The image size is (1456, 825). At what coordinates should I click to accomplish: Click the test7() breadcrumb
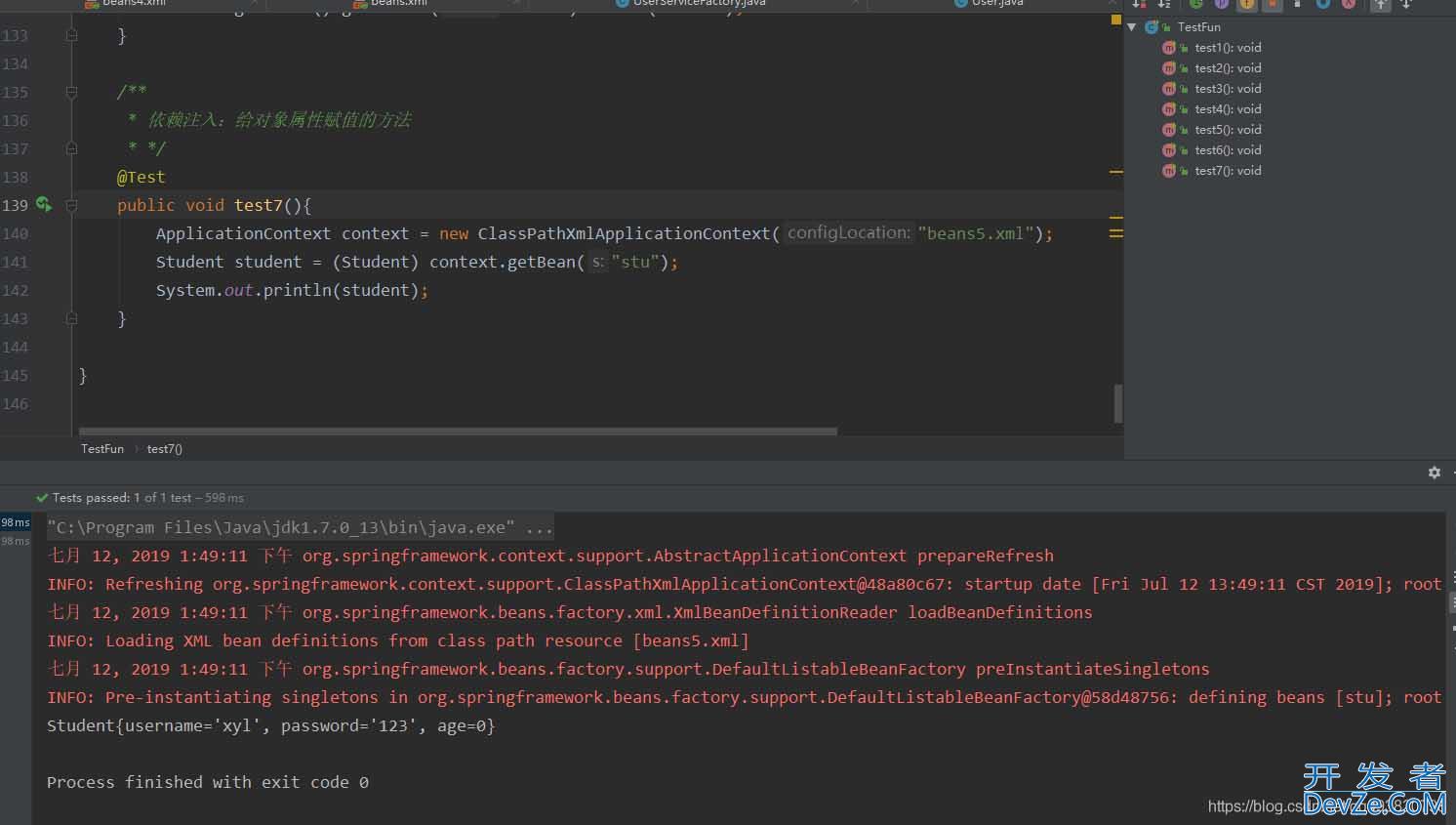[165, 449]
